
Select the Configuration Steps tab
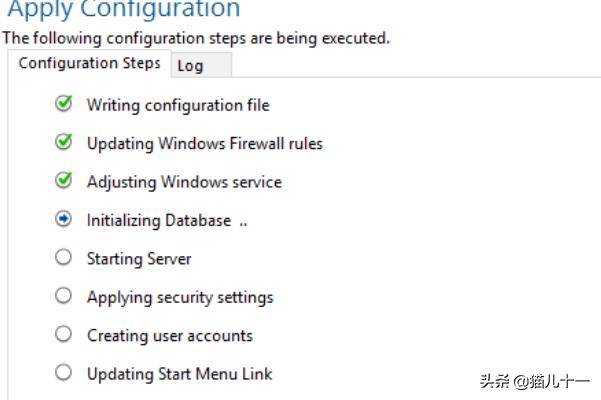coord(89,64)
